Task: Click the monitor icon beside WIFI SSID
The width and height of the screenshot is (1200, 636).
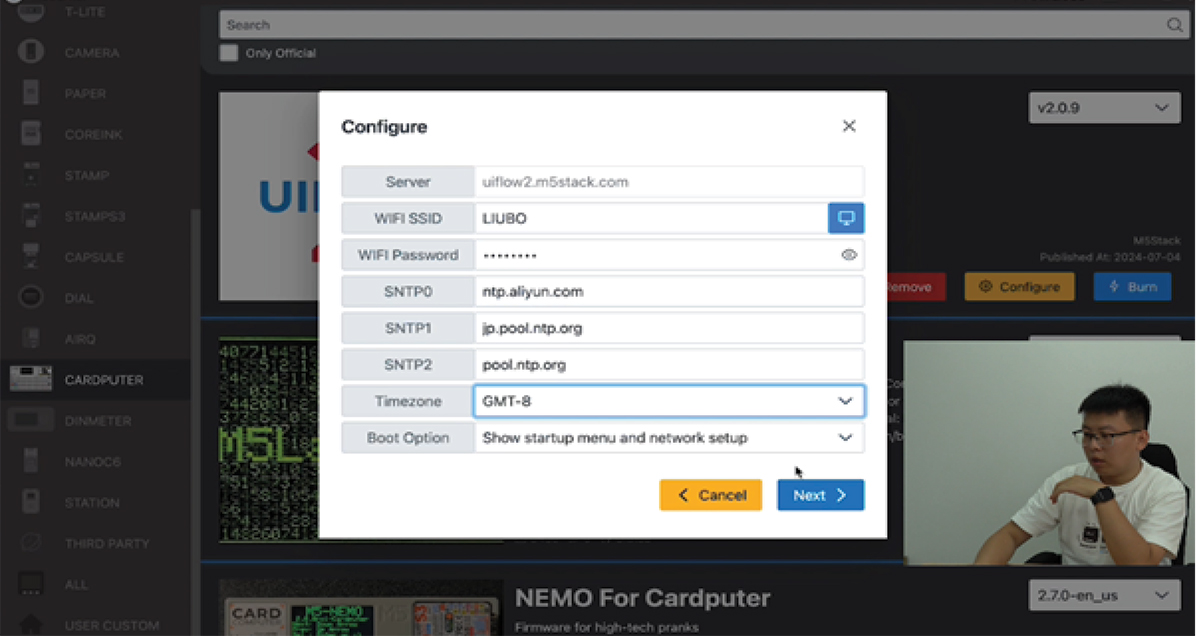Action: tap(846, 218)
